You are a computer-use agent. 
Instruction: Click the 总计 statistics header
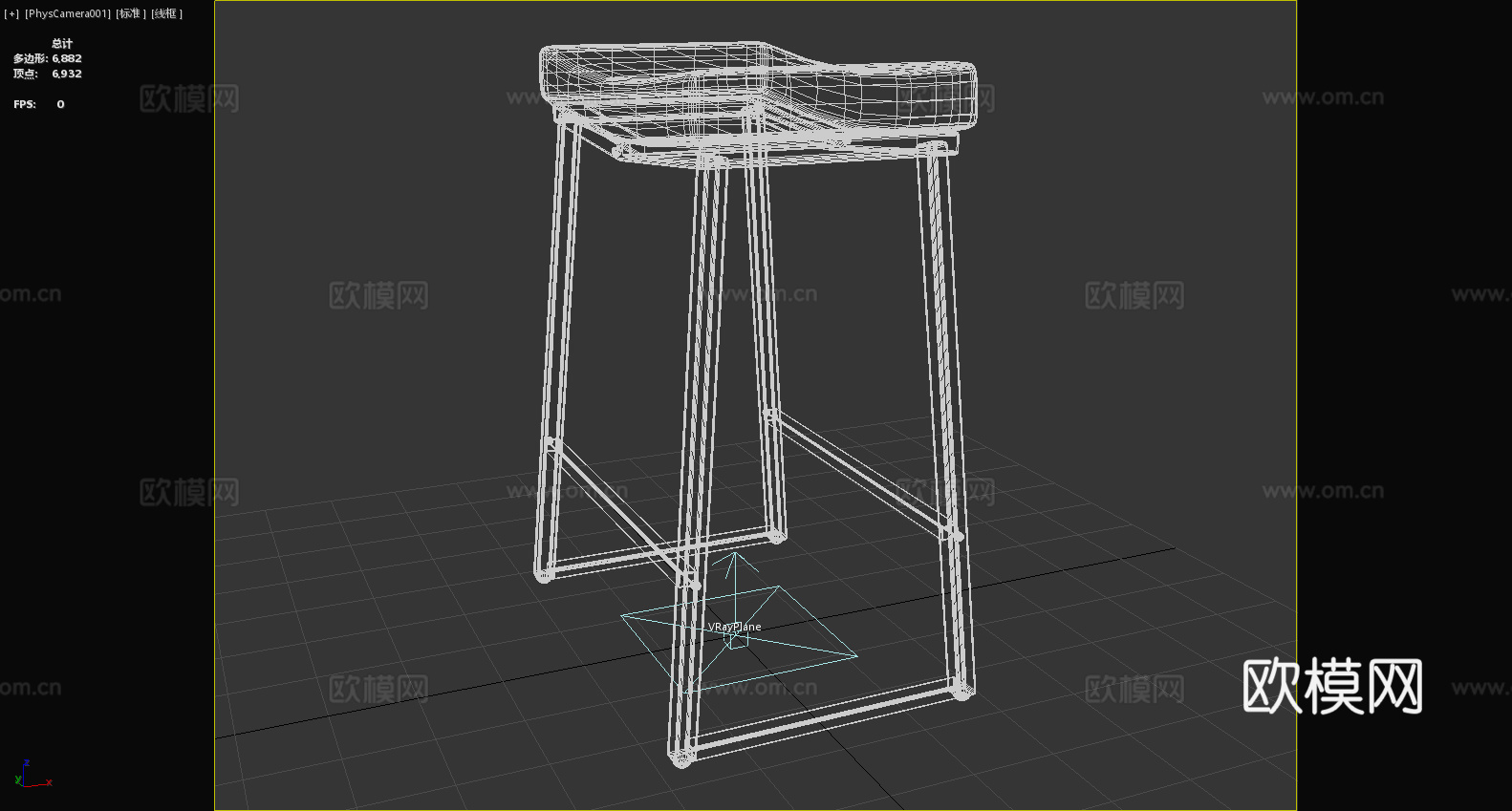(x=62, y=43)
